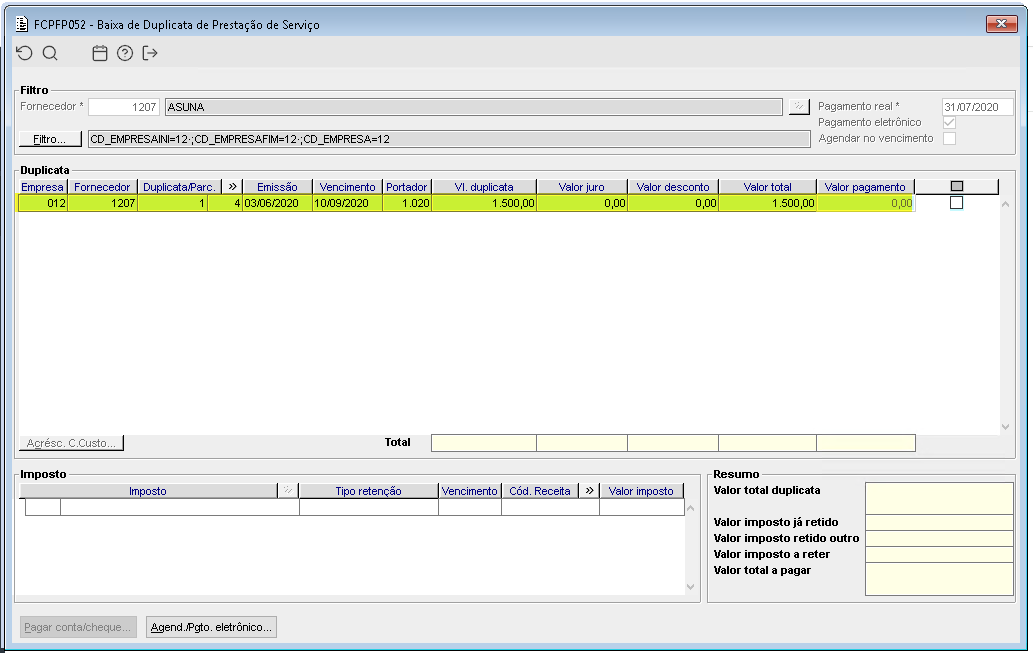Image resolution: width=1033 pixels, height=653 pixels.
Task: Expand the Duplicata/Parc. column chevron
Action: coord(232,186)
